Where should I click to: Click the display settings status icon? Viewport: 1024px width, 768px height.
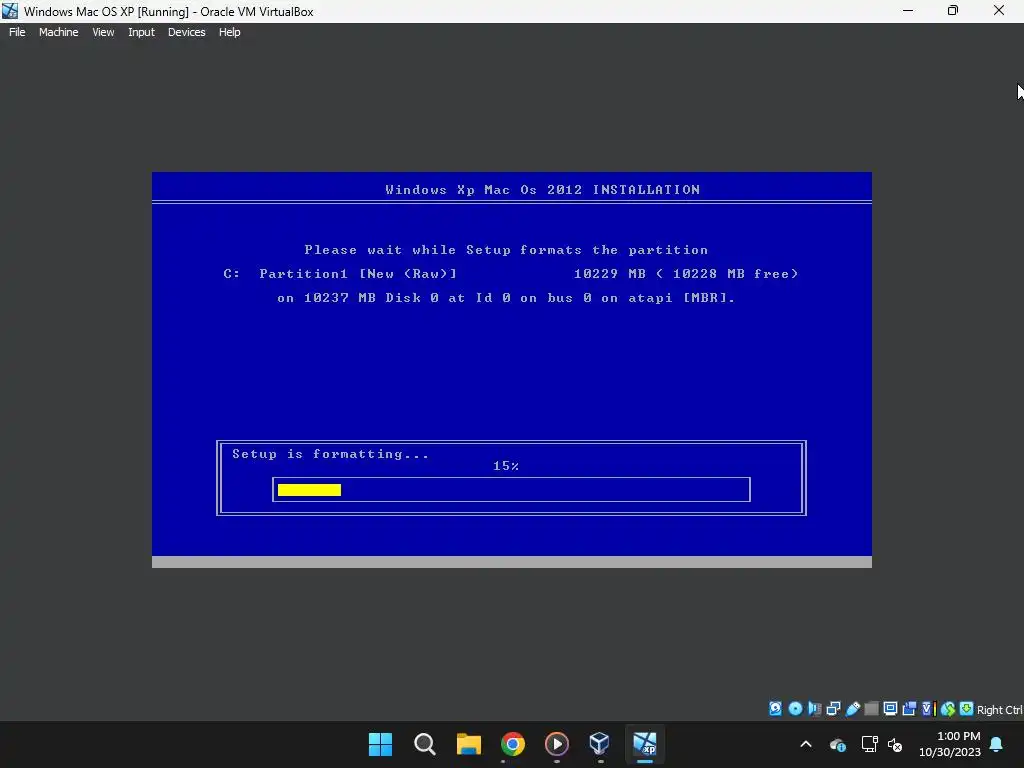click(x=890, y=708)
